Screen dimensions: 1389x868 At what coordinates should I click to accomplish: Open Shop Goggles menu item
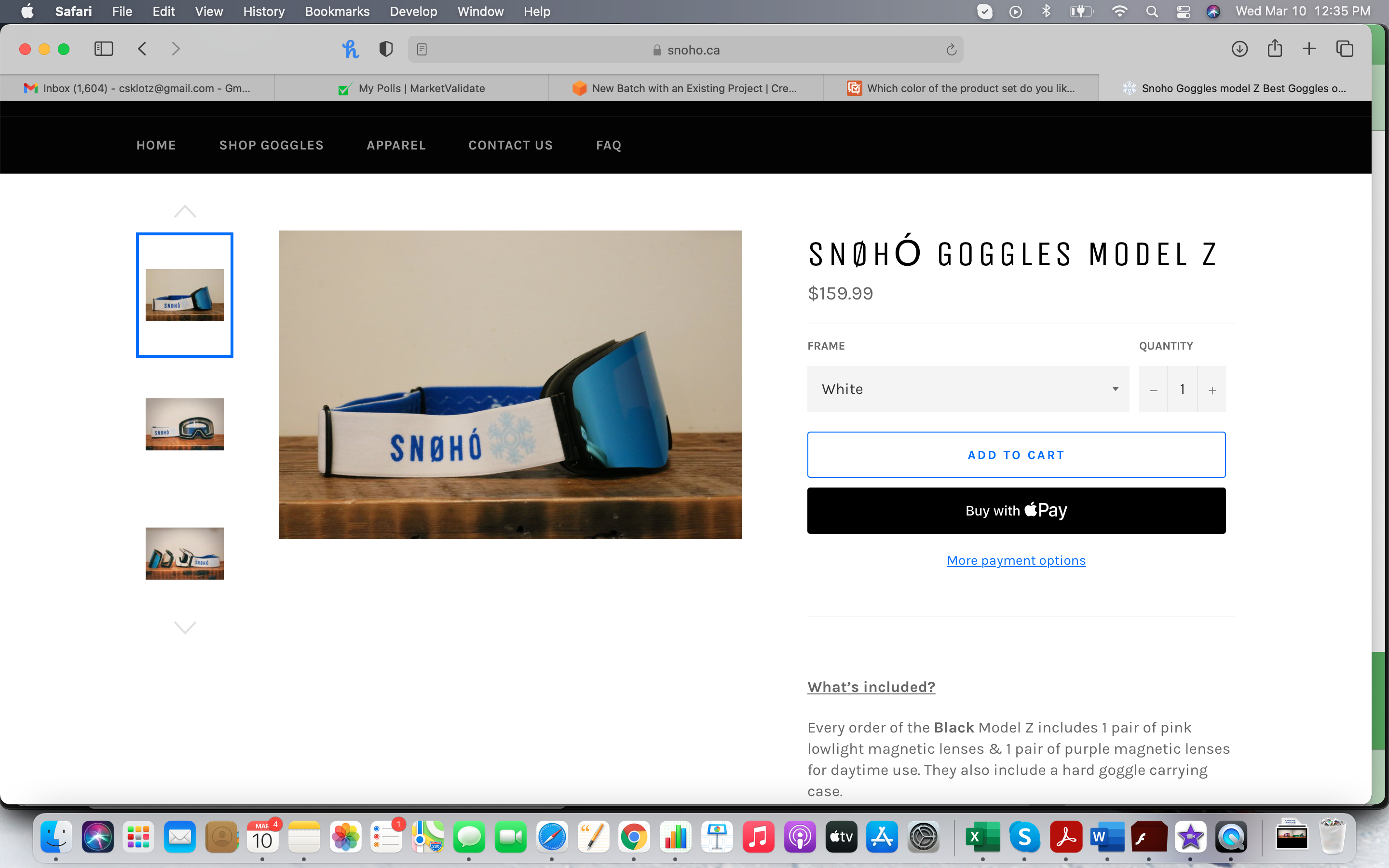tap(271, 145)
